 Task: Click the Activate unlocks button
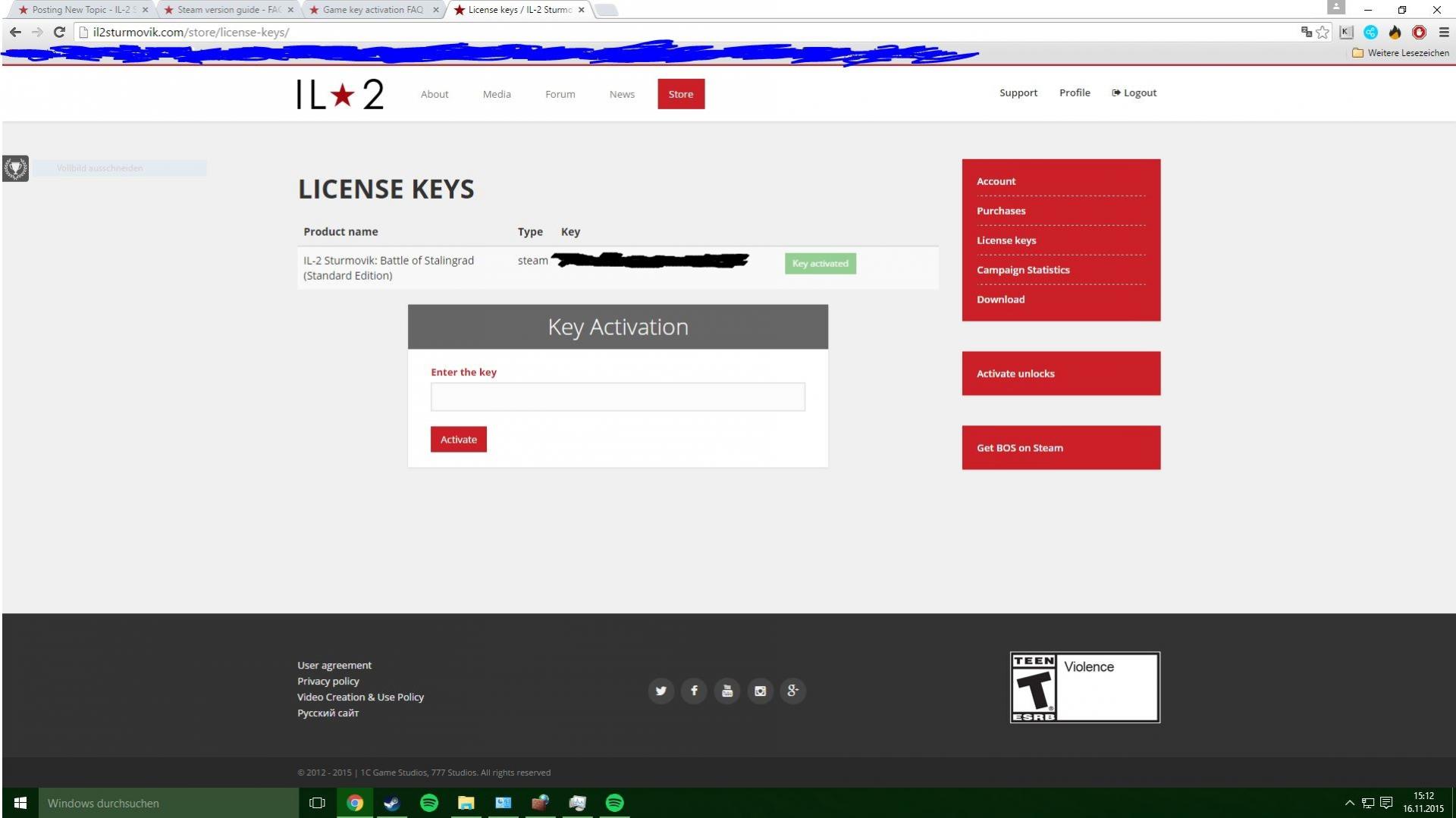[1061, 373]
